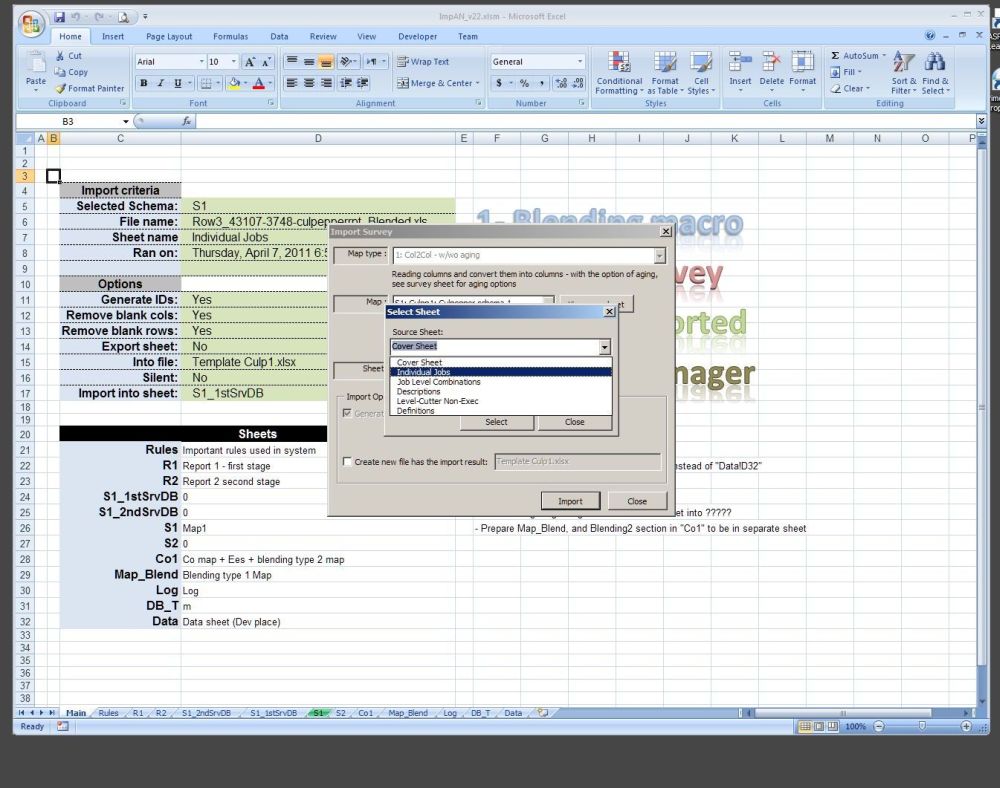The width and height of the screenshot is (1000, 788).
Task: Toggle Italic formatting in the Font group
Action: coord(161,83)
